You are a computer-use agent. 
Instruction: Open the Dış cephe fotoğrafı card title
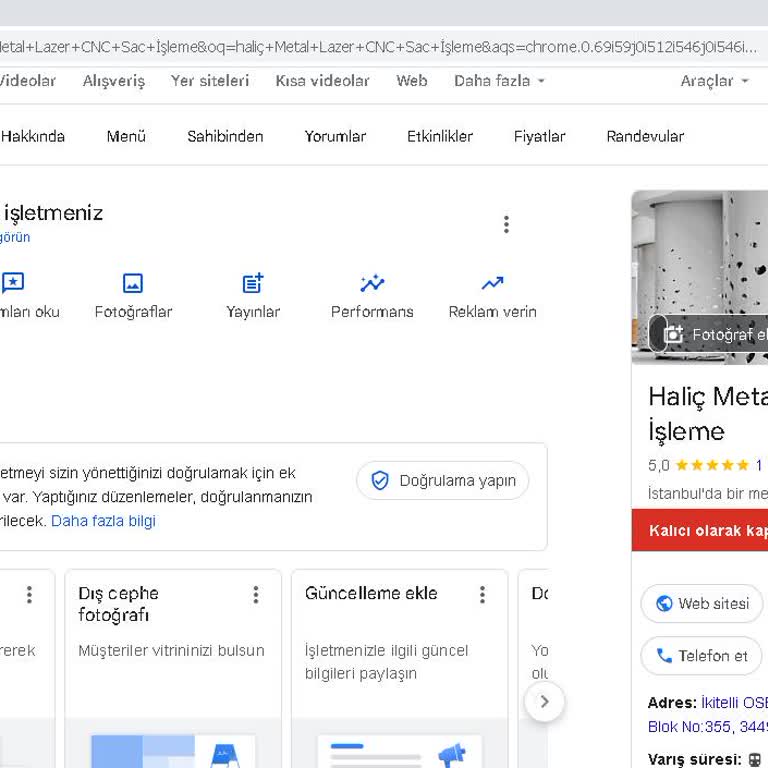pos(118,604)
